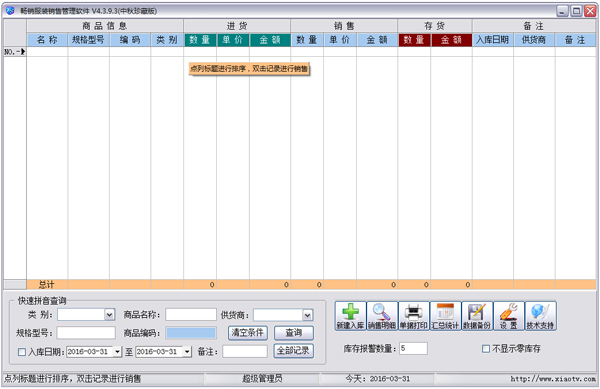Viewport: 600px width, 389px height.
Task: Sort by the 编码 column header
Action: [x=130, y=40]
